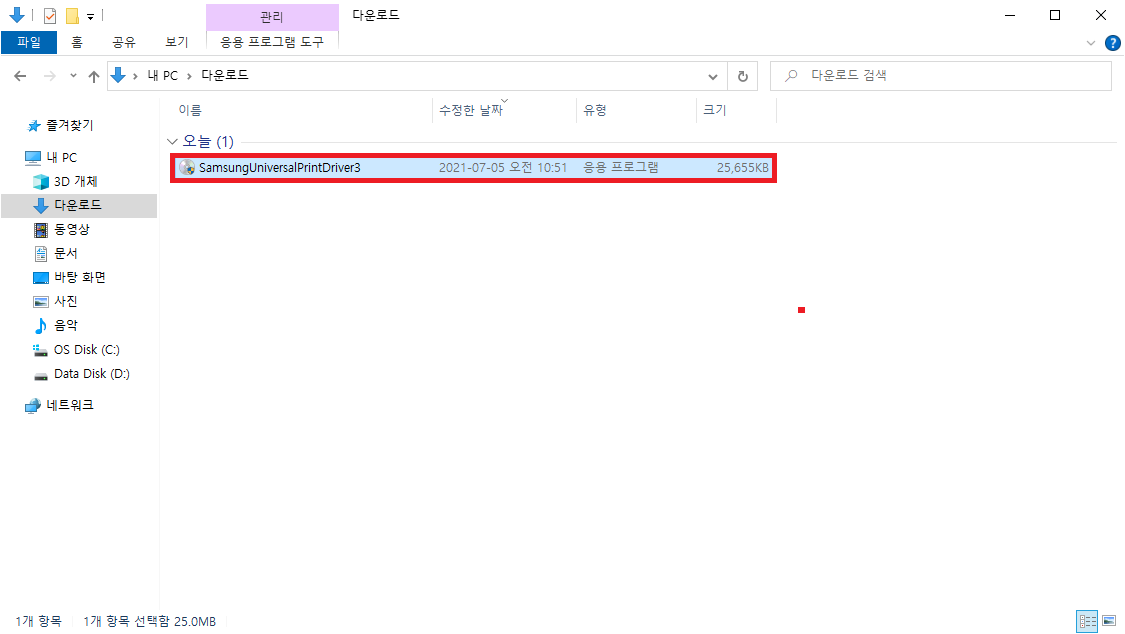1125x634 pixels.
Task: Click the 응용 프로그램 type cell
Action: click(x=621, y=168)
